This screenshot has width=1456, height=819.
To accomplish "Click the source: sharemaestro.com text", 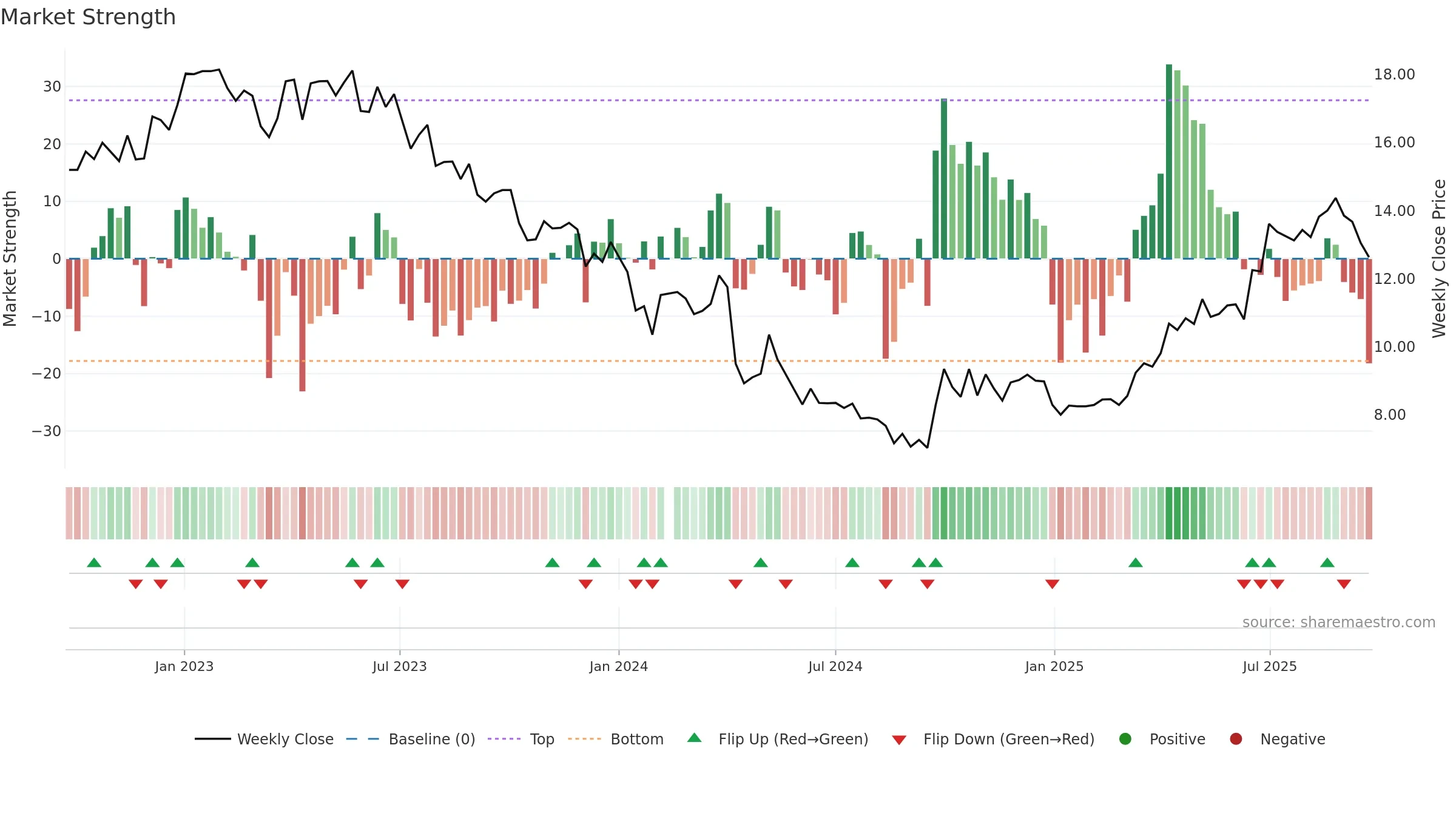I will coord(1339,622).
